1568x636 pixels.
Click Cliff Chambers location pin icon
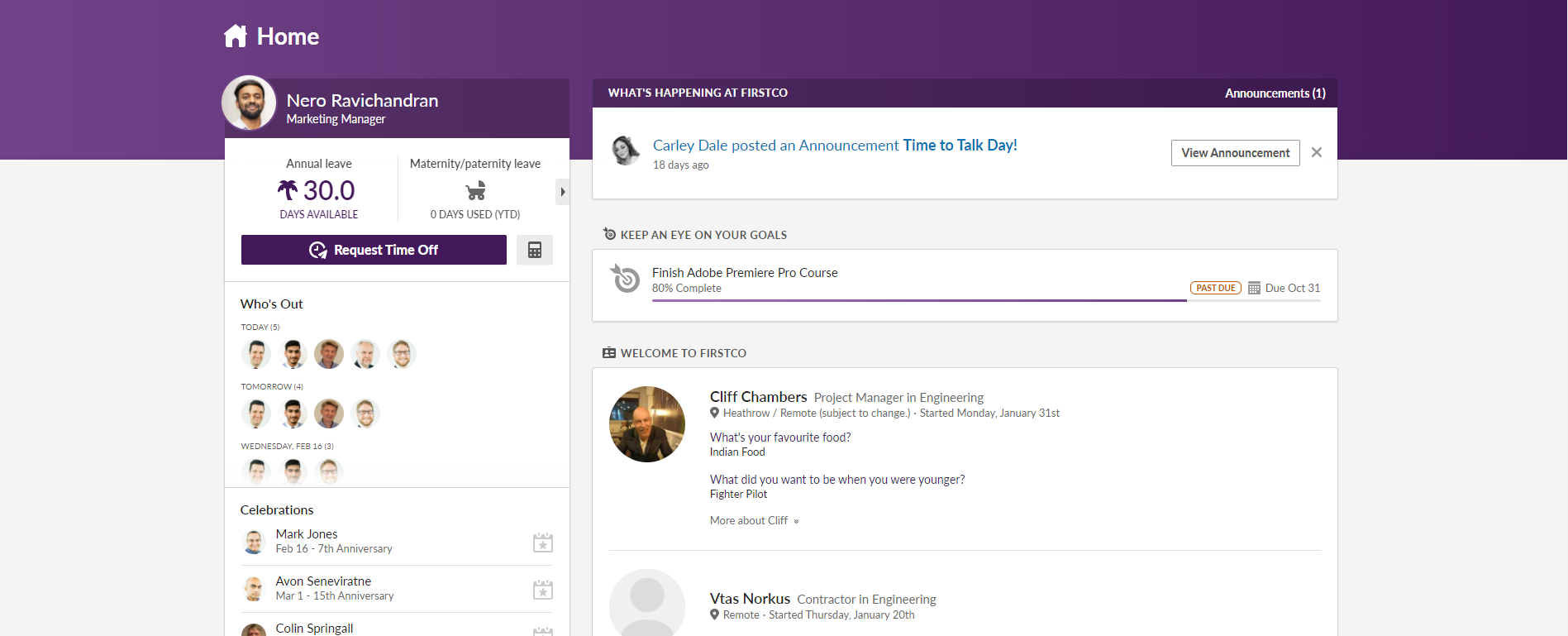[715, 413]
